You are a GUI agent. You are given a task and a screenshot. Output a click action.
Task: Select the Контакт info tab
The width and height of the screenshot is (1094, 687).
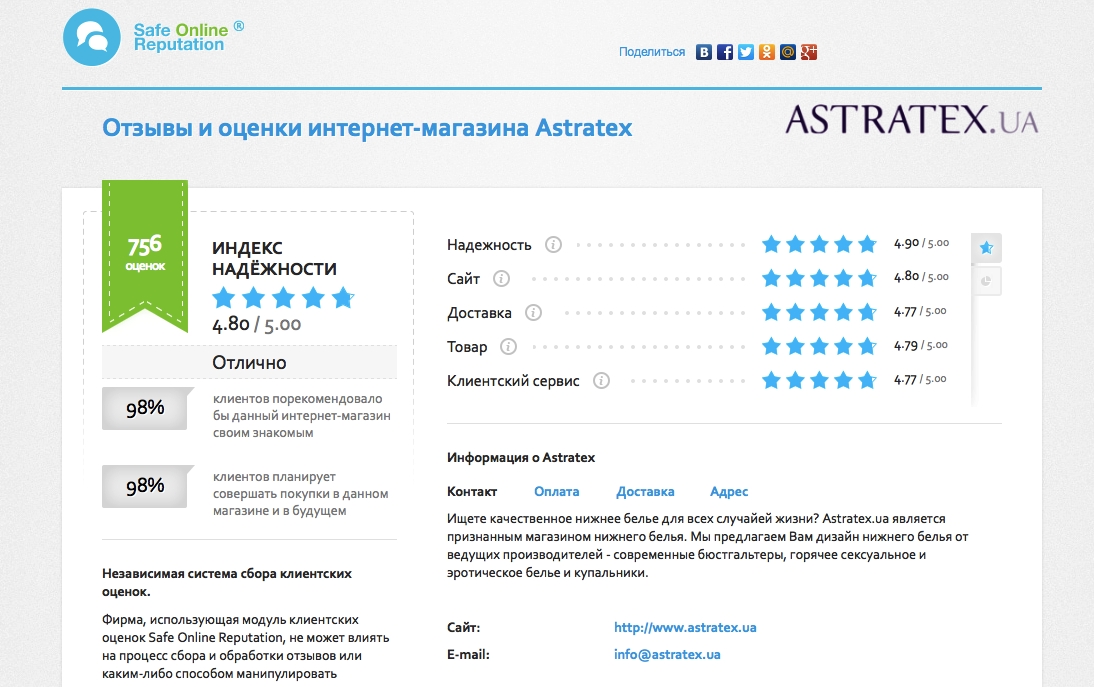[472, 492]
